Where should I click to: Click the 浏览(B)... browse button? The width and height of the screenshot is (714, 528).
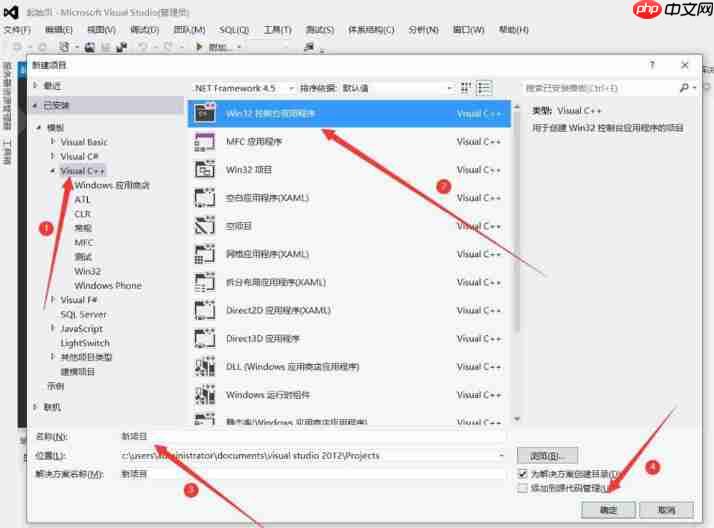click(547, 455)
